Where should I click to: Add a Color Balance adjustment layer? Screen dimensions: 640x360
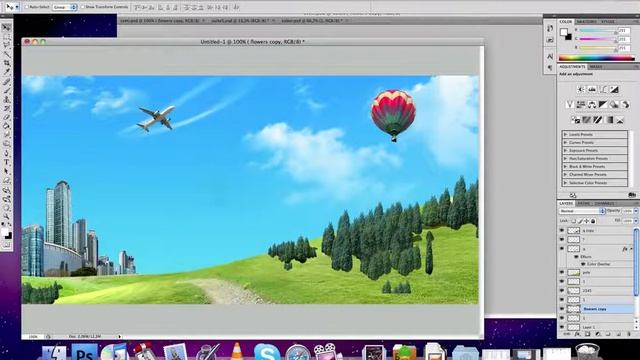pos(592,104)
